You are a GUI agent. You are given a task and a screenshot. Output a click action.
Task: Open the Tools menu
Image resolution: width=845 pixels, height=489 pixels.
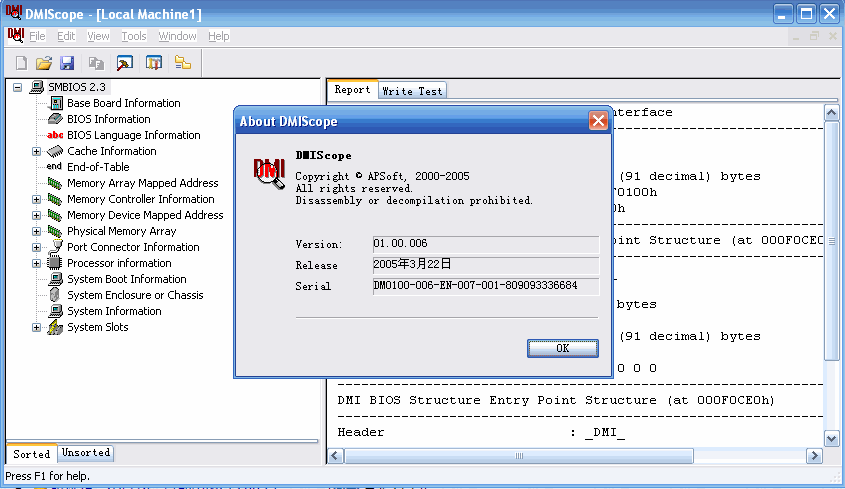click(x=134, y=36)
